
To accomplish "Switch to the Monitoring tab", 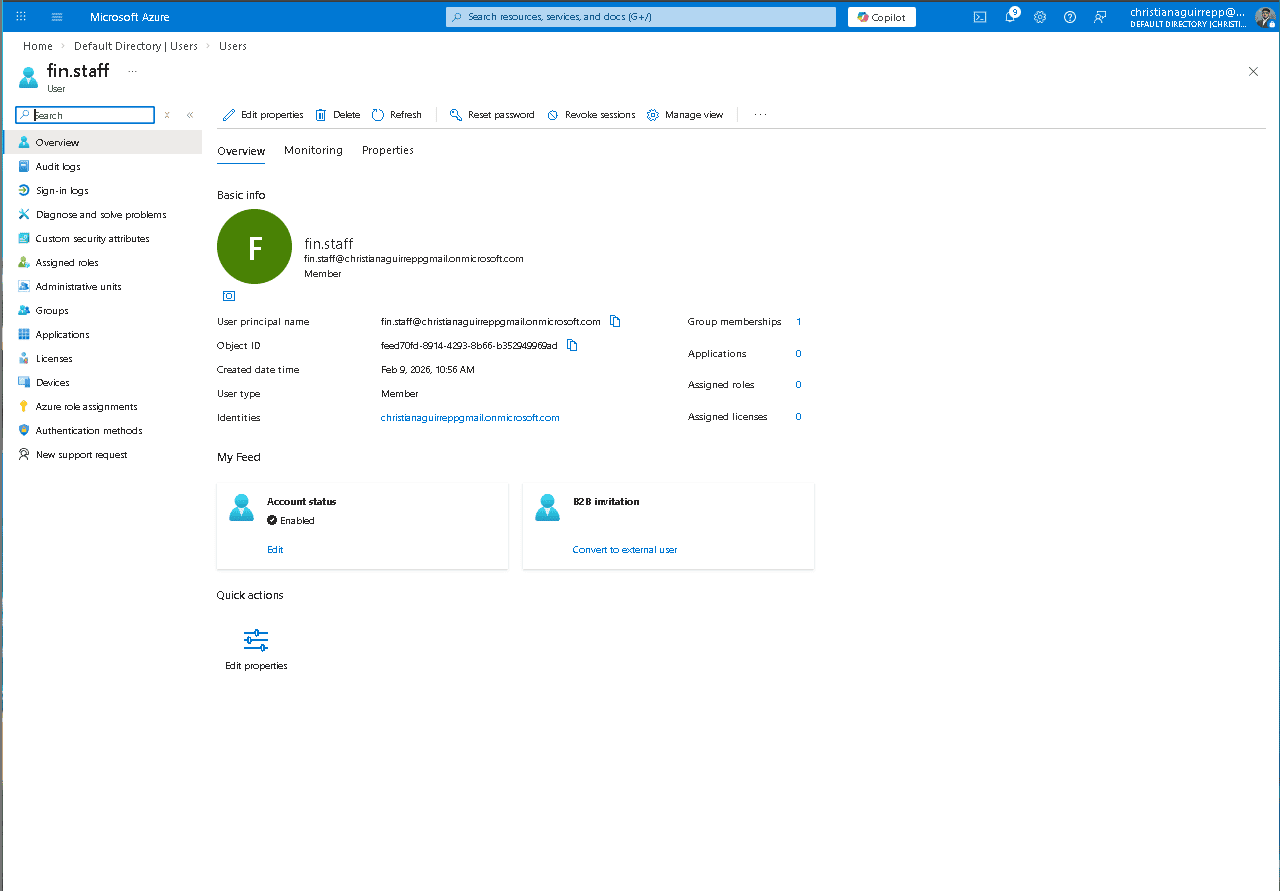I will (x=313, y=150).
